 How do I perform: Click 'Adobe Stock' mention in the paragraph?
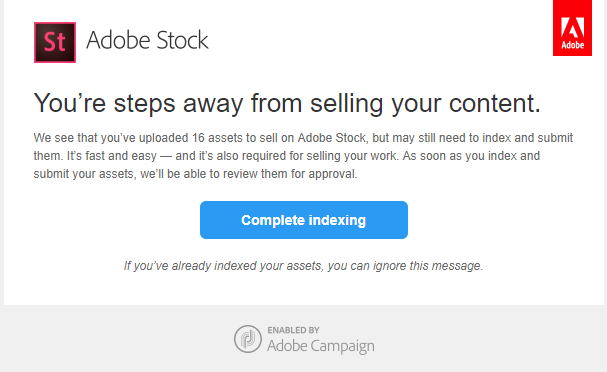[332, 138]
